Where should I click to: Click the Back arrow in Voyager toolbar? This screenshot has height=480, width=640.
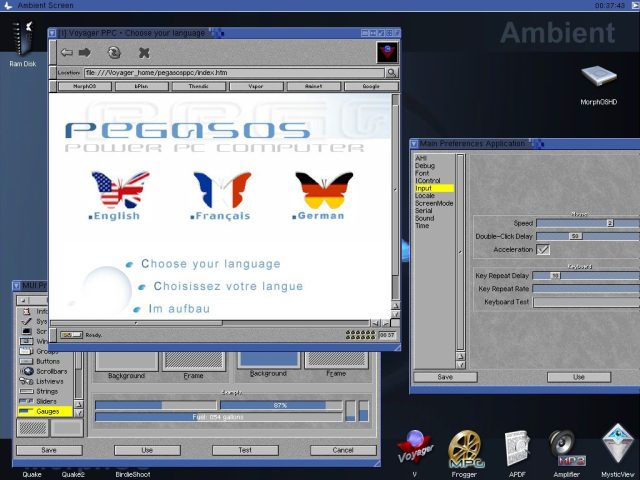pyautogui.click(x=67, y=52)
